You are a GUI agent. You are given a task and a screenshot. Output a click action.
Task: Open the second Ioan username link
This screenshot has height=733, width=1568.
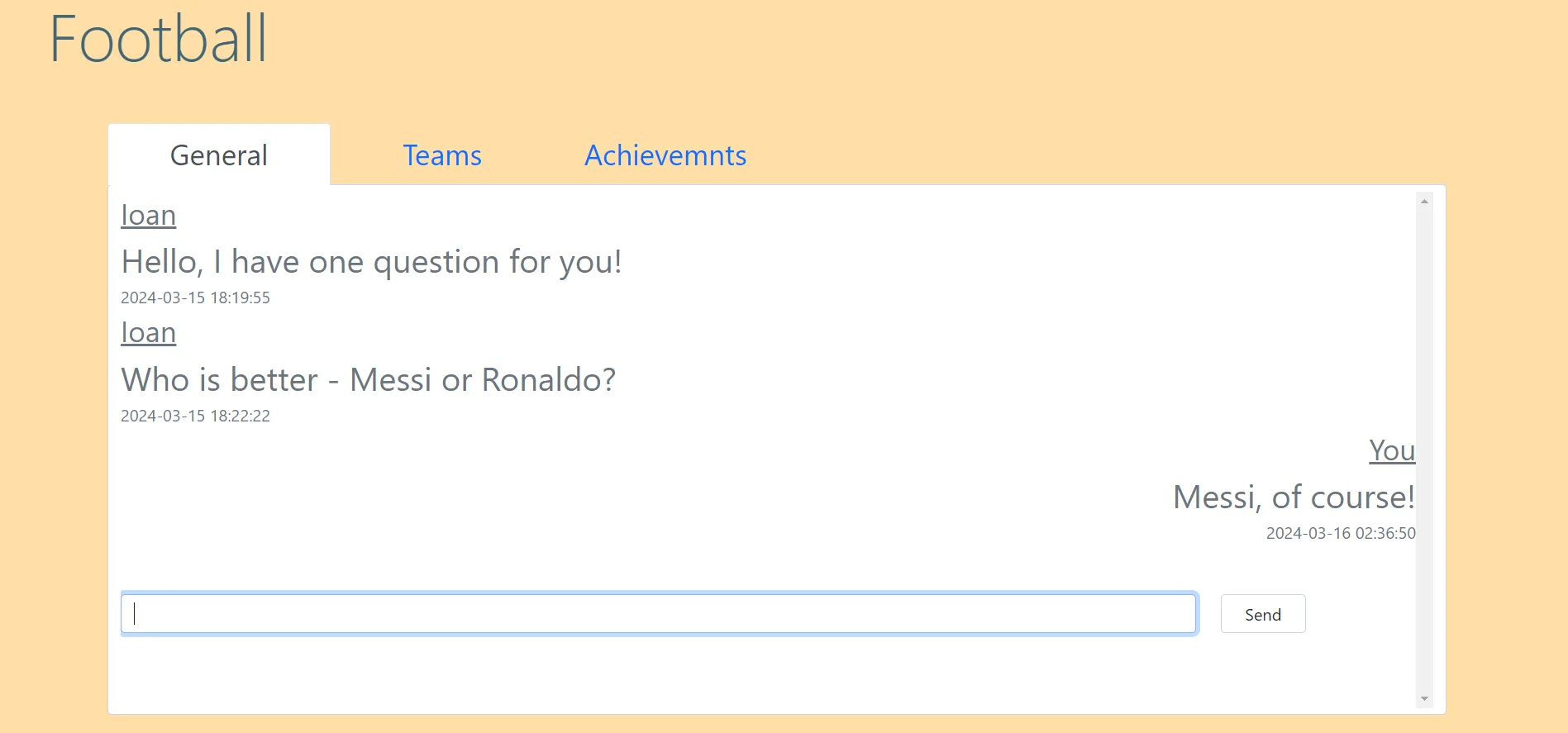(x=149, y=332)
